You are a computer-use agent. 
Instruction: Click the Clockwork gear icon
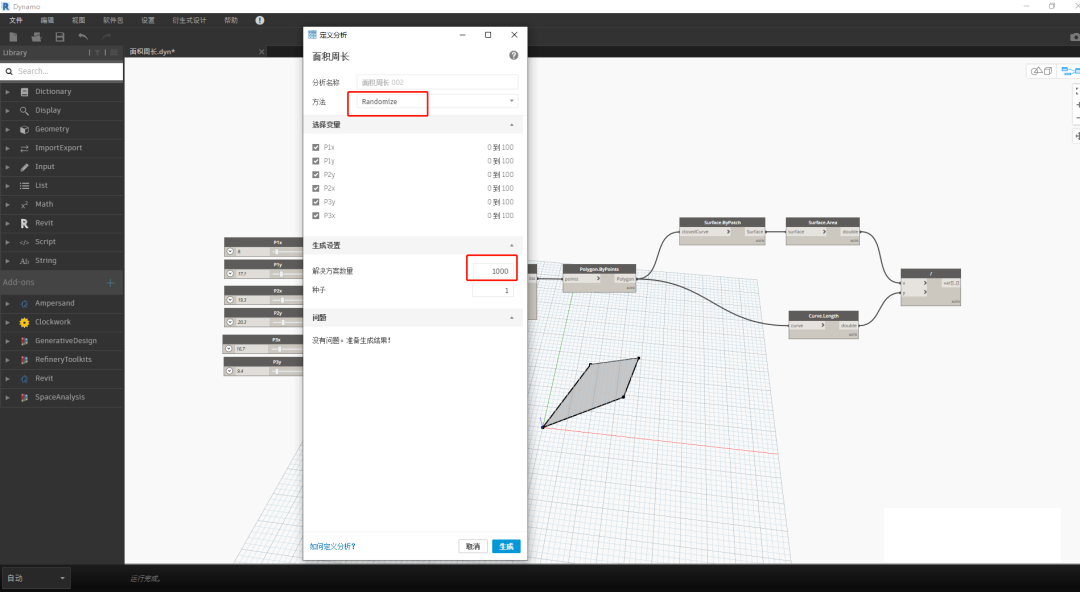(24, 323)
